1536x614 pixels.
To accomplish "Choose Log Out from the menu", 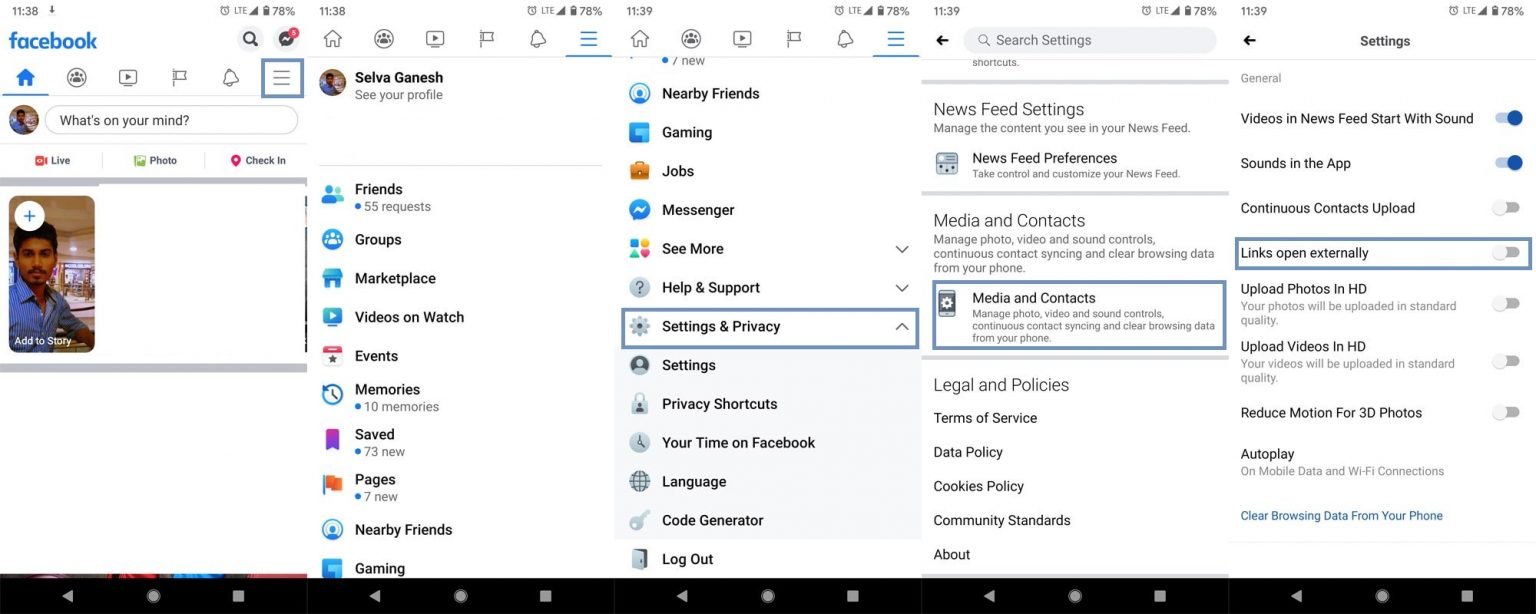I will click(x=684, y=559).
